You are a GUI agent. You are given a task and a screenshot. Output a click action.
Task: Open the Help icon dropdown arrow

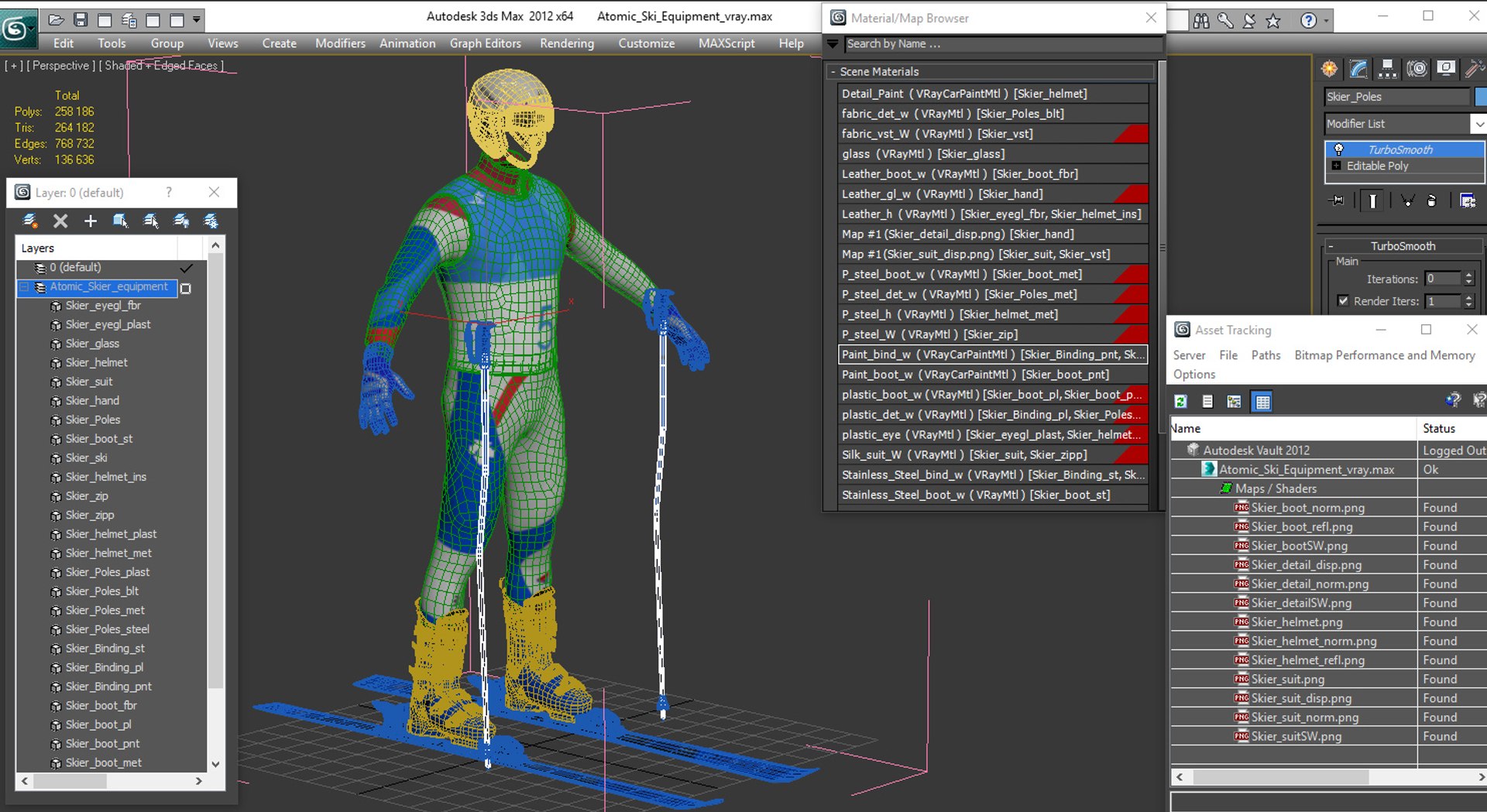1326,21
